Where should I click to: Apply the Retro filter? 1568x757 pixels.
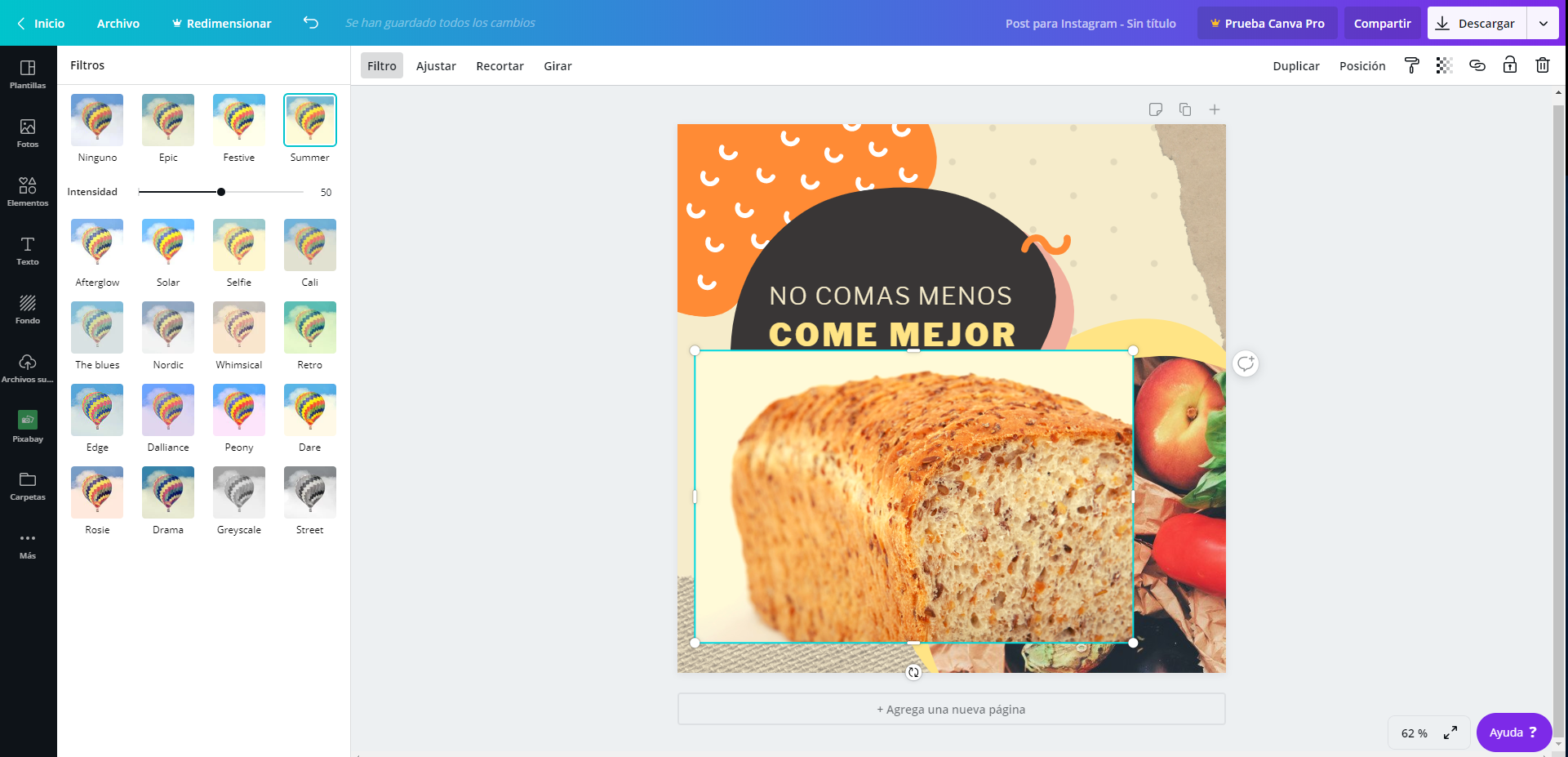(x=310, y=327)
